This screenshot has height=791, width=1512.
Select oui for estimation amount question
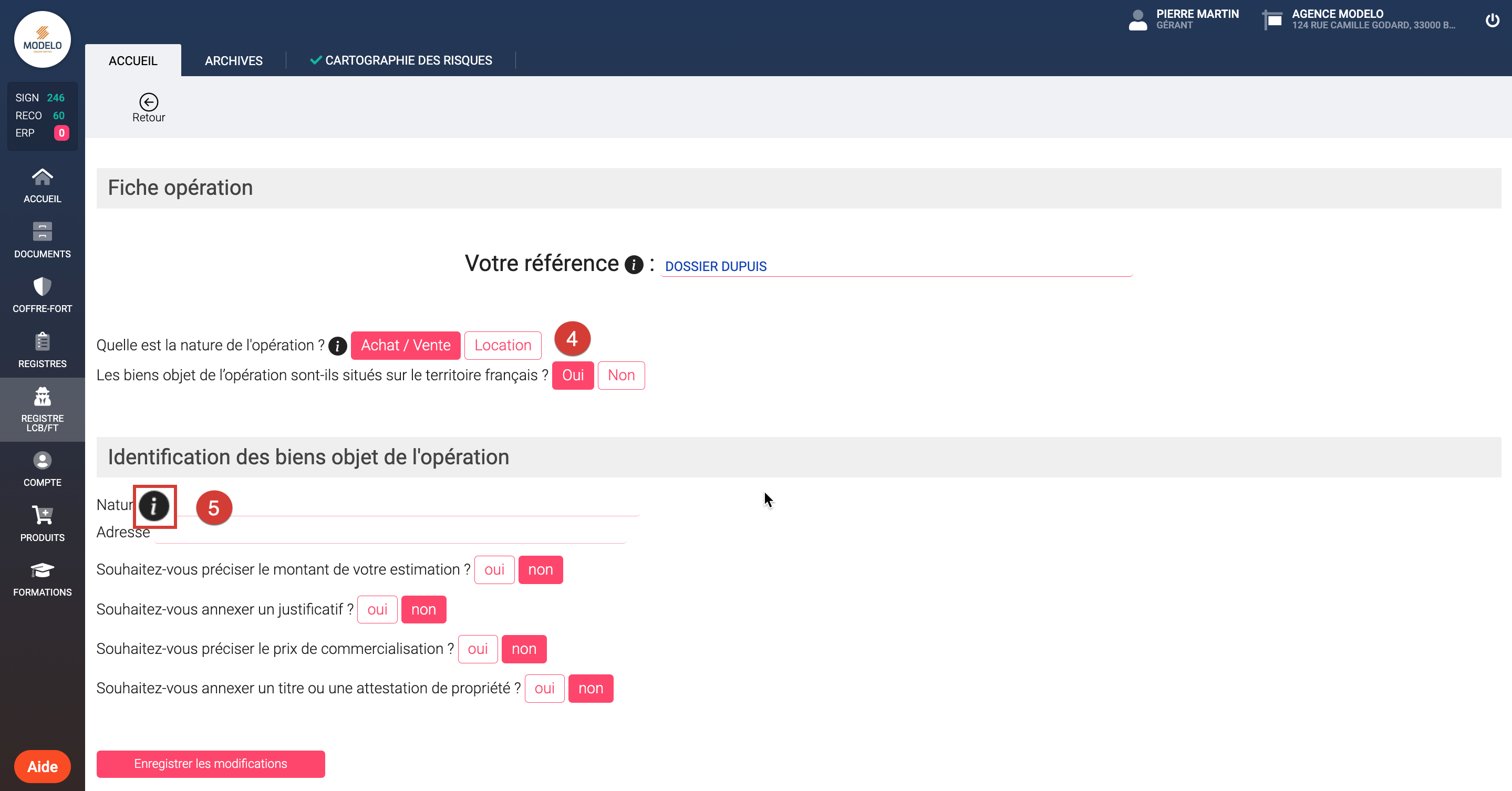[494, 569]
